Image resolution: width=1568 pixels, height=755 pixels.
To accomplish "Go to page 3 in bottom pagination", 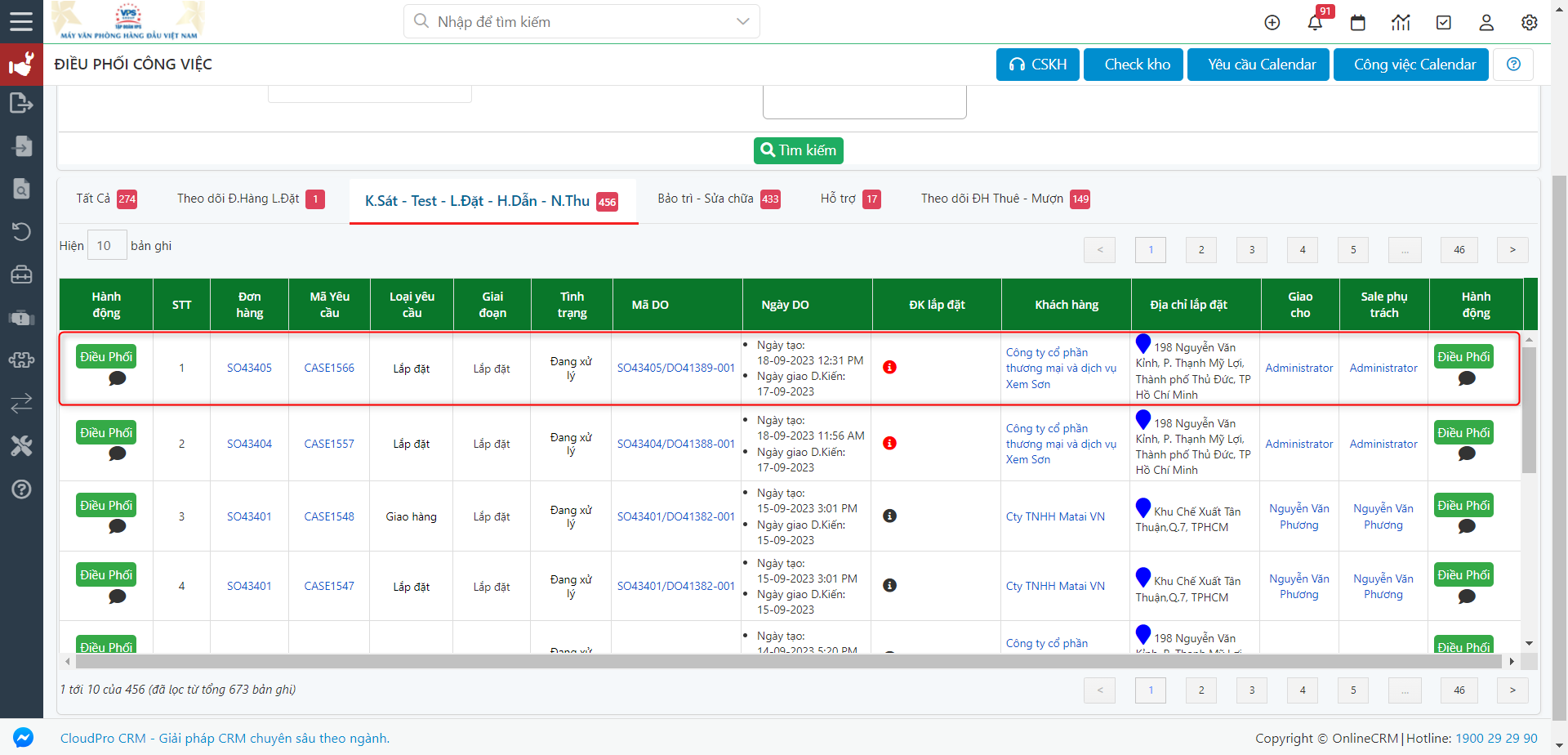I will [1252, 690].
